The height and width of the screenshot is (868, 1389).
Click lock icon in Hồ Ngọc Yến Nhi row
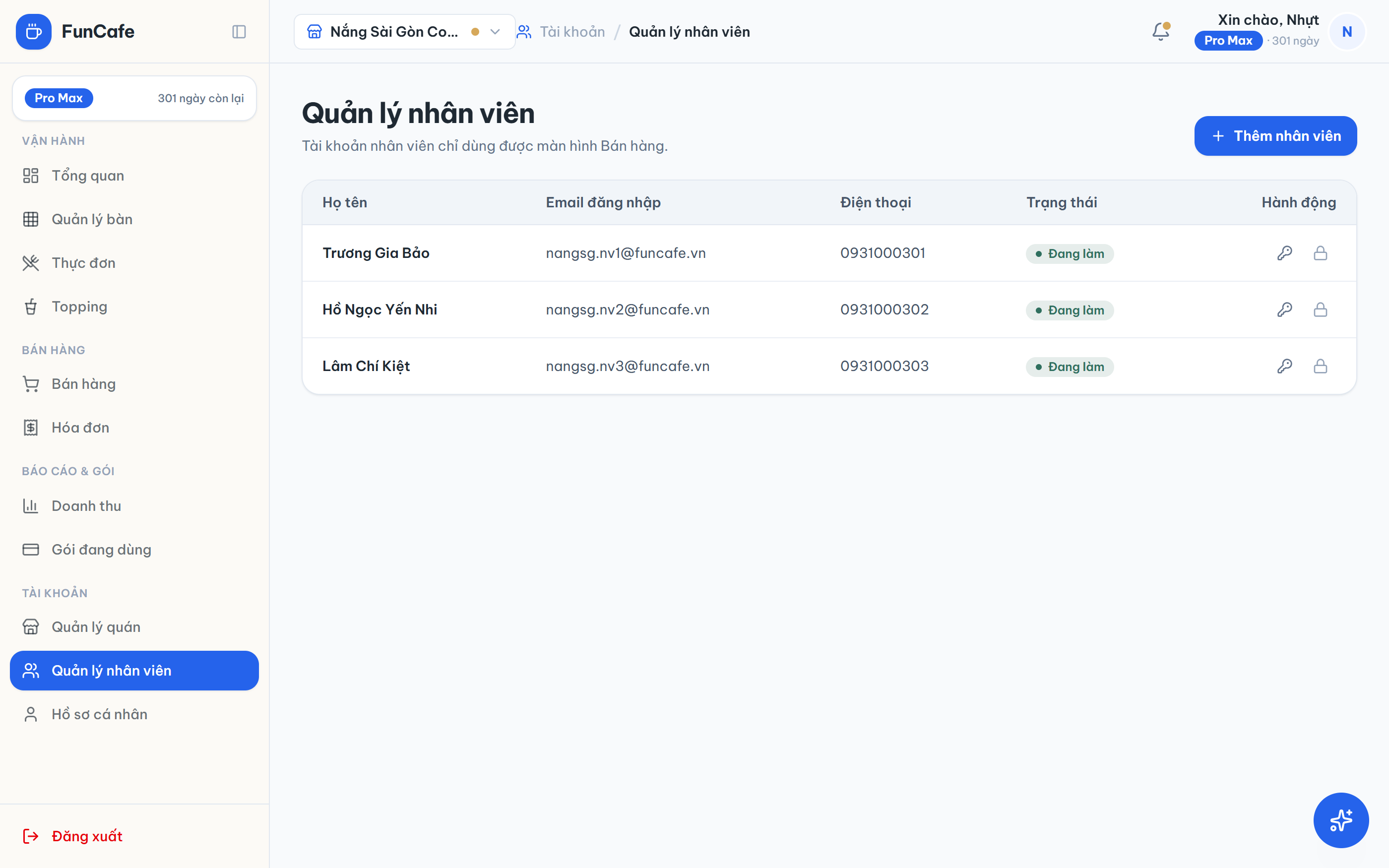(1320, 310)
